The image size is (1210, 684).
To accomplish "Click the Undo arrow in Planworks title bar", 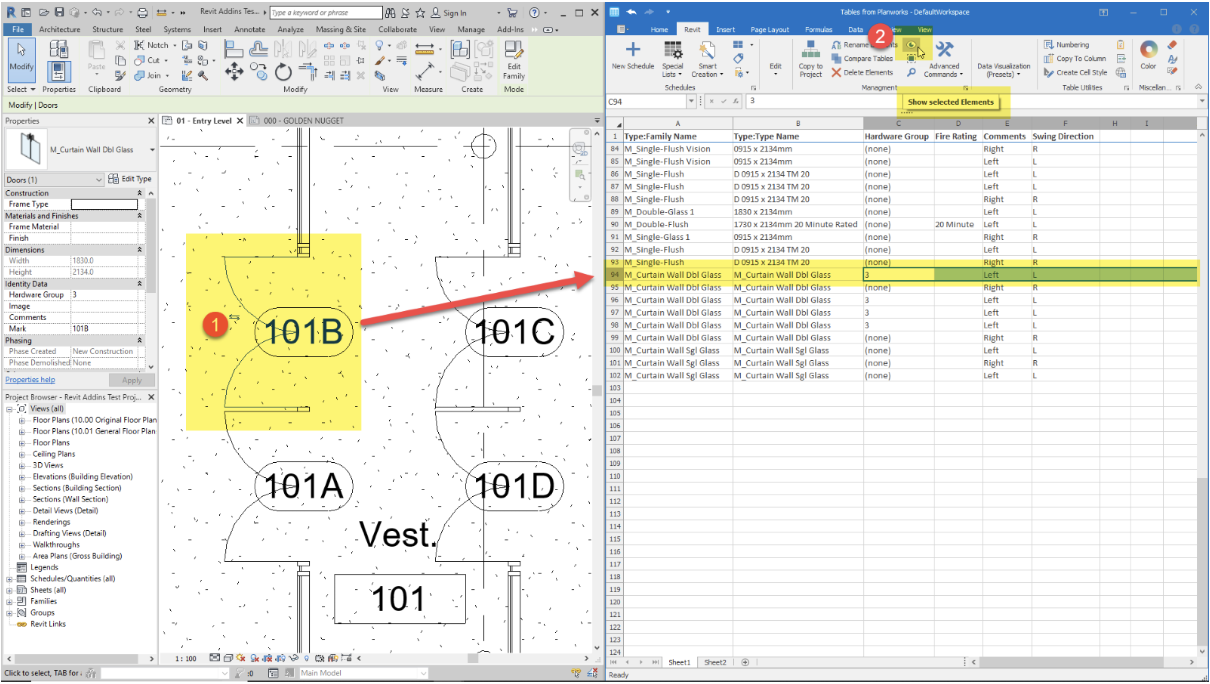I will (x=632, y=13).
